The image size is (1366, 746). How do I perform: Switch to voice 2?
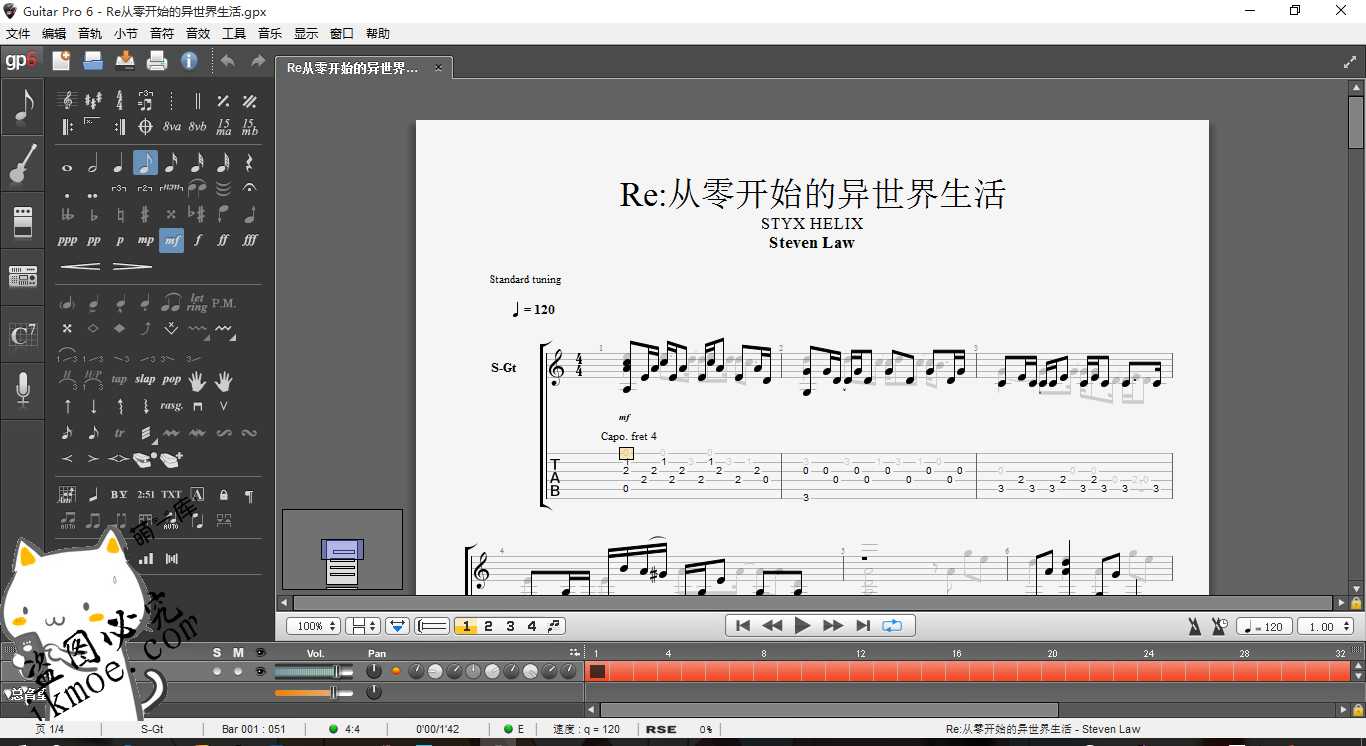click(x=488, y=626)
